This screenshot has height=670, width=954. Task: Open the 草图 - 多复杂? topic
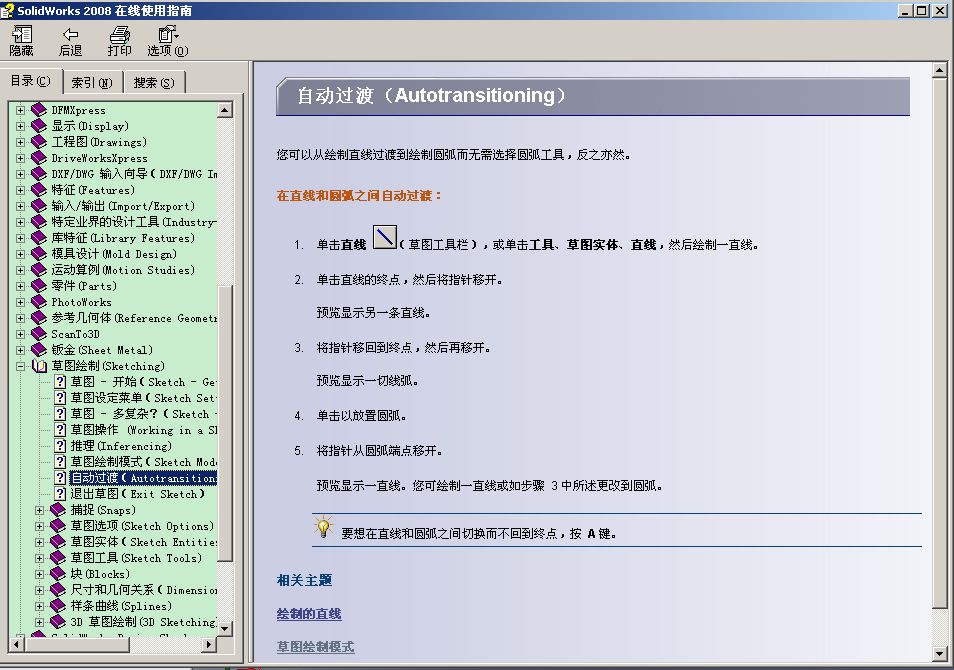click(143, 414)
